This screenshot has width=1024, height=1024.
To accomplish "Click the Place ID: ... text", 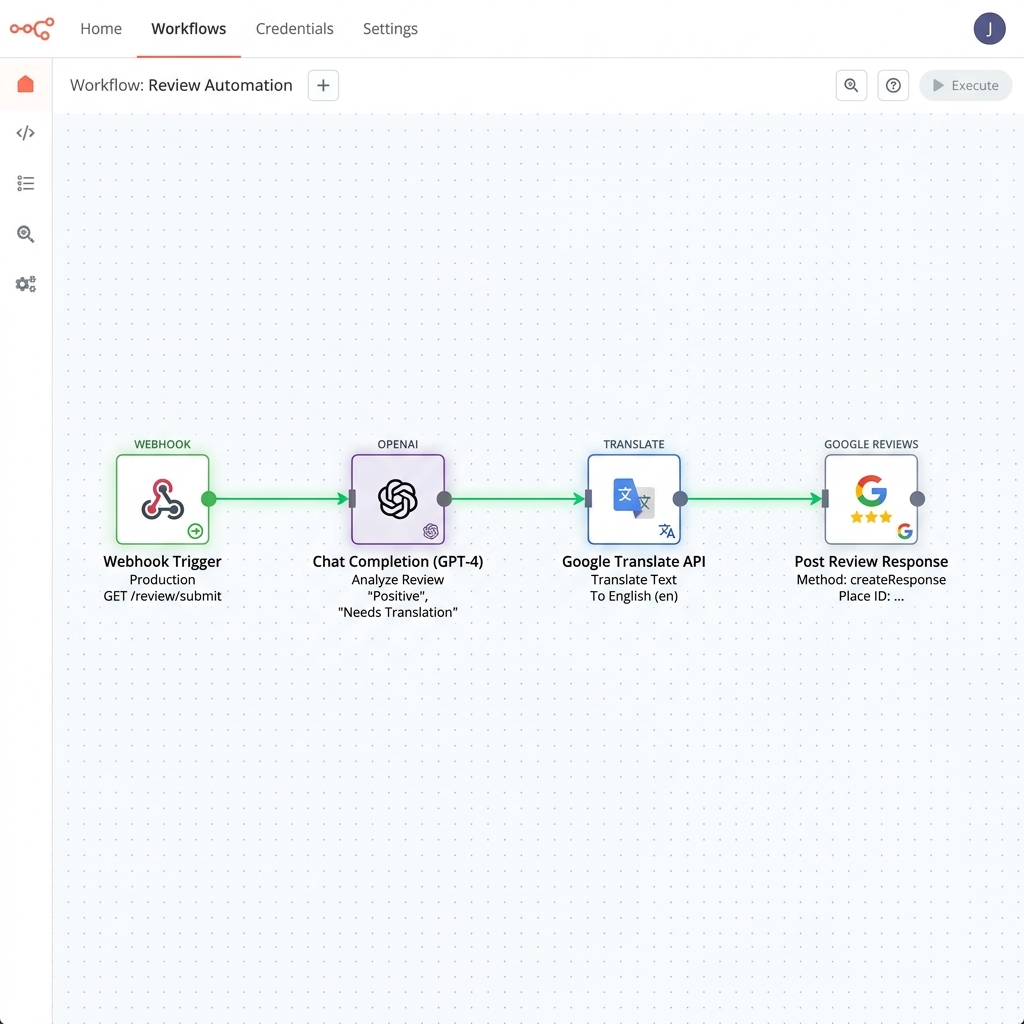I will pyautogui.click(x=871, y=596).
